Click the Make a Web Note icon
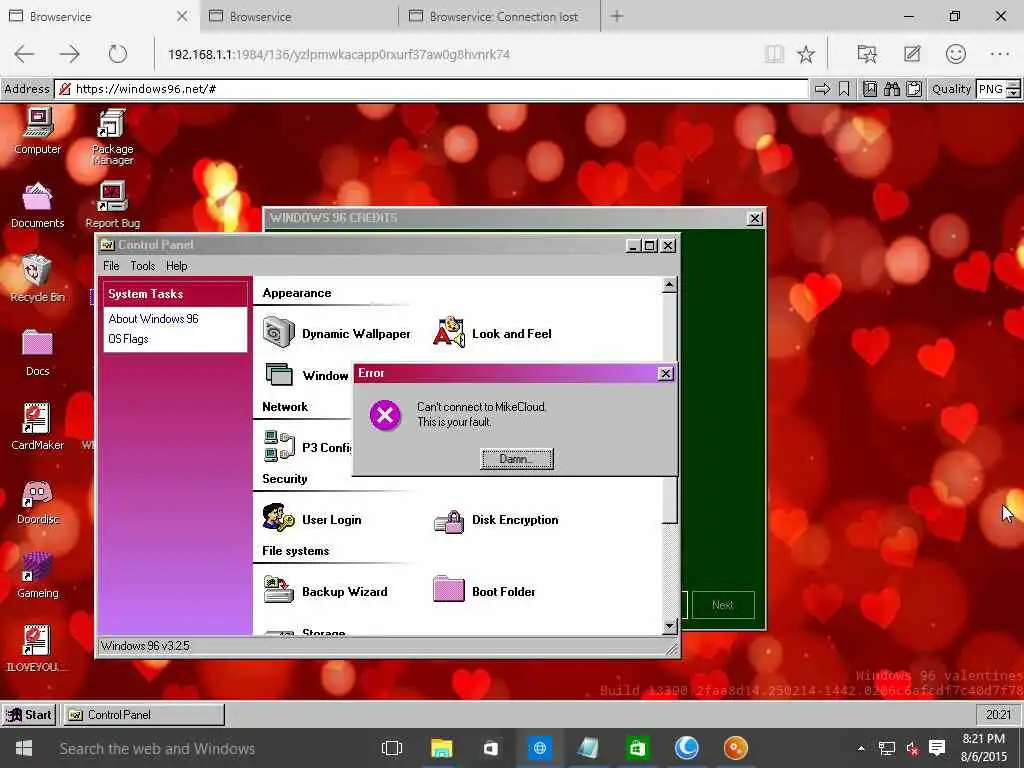The width and height of the screenshot is (1024, 768). click(912, 54)
